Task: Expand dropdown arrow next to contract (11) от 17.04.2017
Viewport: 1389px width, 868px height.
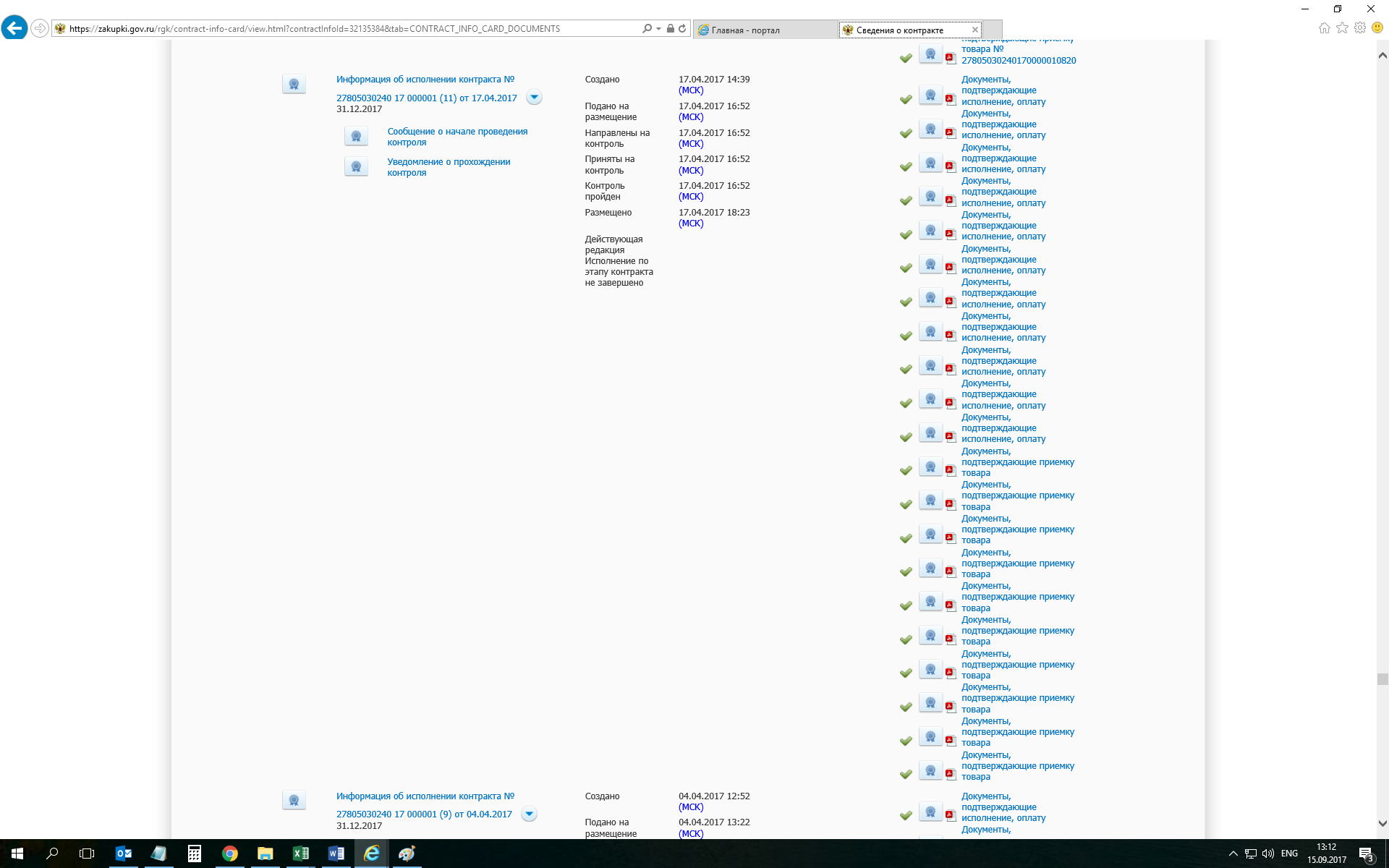Action: tap(534, 98)
